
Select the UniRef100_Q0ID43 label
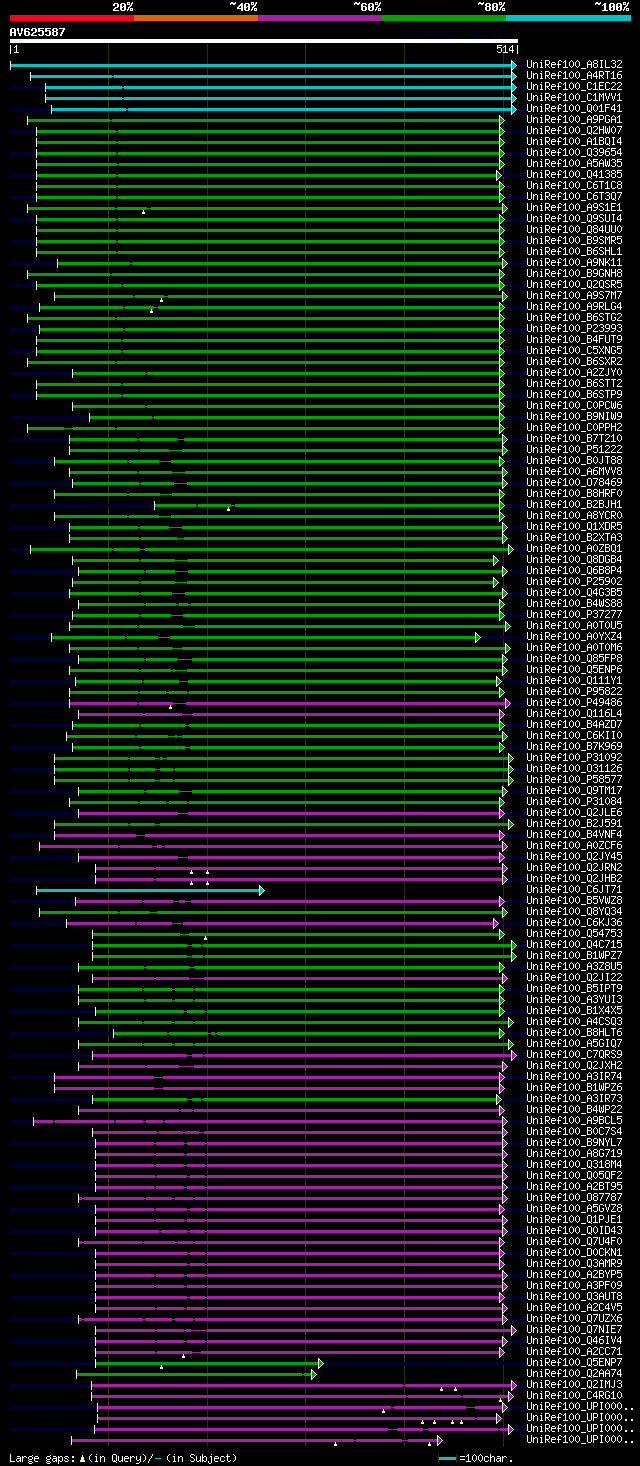tap(574, 1230)
